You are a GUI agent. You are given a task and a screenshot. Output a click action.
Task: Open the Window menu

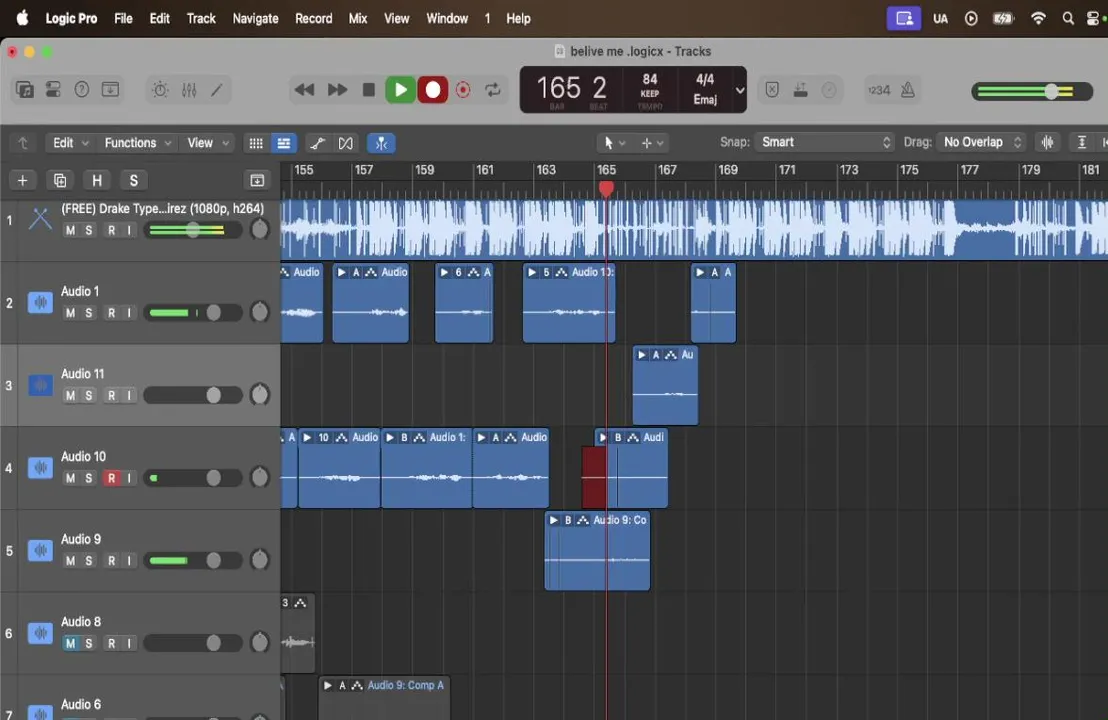point(447,18)
